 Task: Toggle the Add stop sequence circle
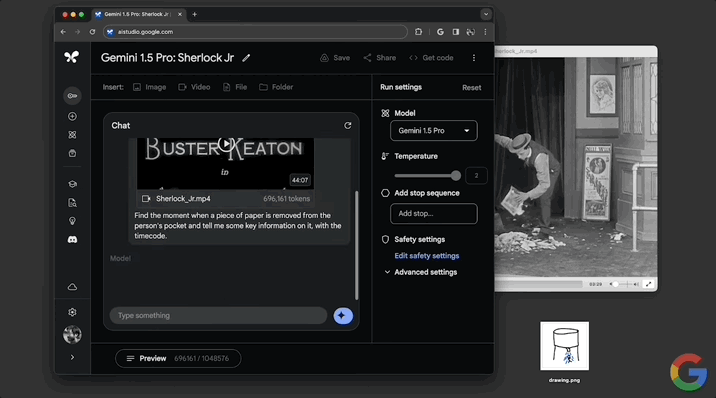coord(385,193)
